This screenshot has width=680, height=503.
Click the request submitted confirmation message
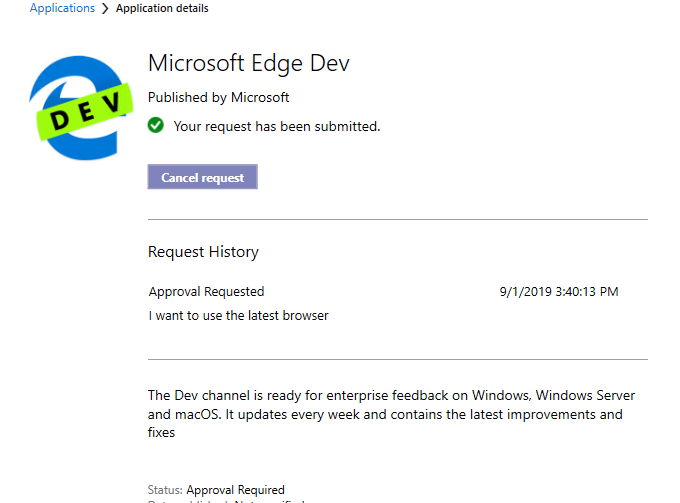(276, 127)
